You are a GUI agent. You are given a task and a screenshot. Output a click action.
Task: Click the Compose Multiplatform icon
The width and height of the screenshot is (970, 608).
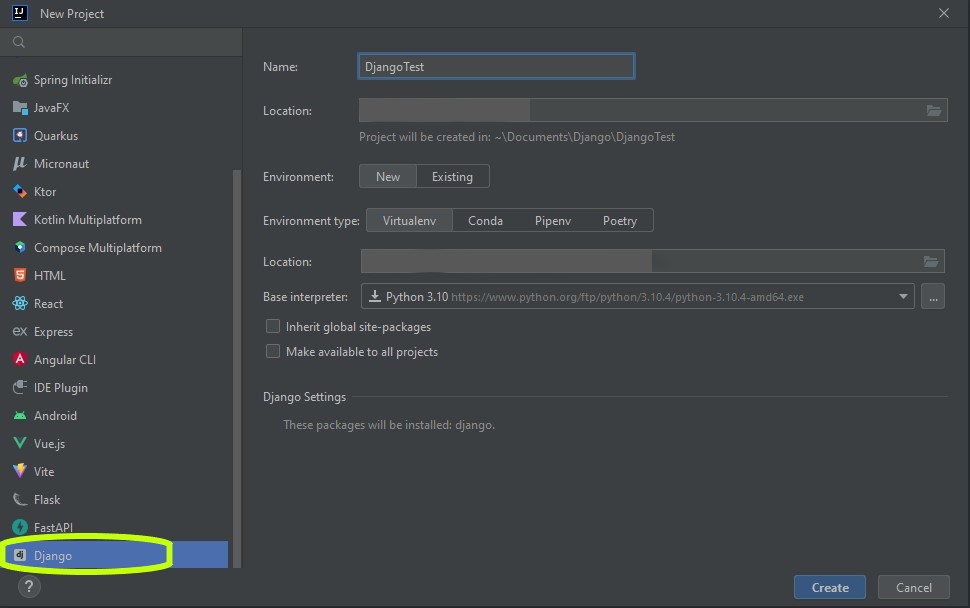[20, 247]
